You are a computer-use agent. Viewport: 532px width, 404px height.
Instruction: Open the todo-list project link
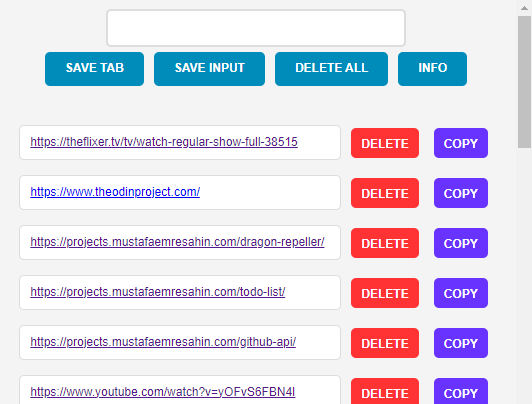(x=158, y=292)
